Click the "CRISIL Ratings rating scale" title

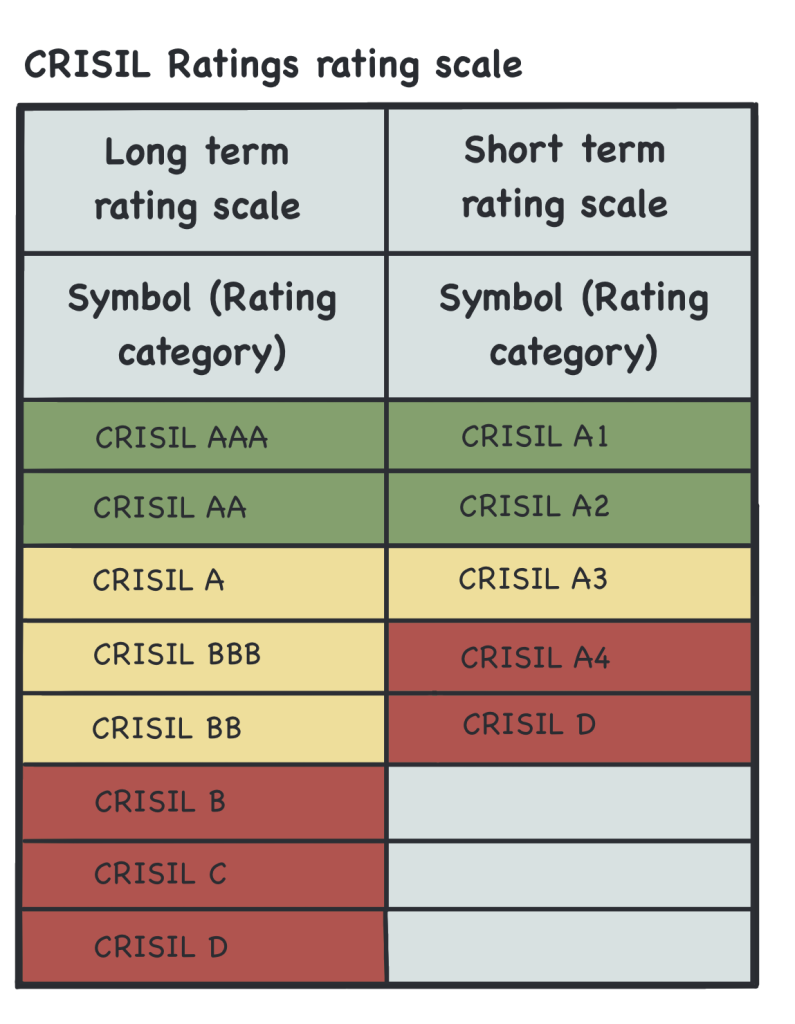point(272,66)
